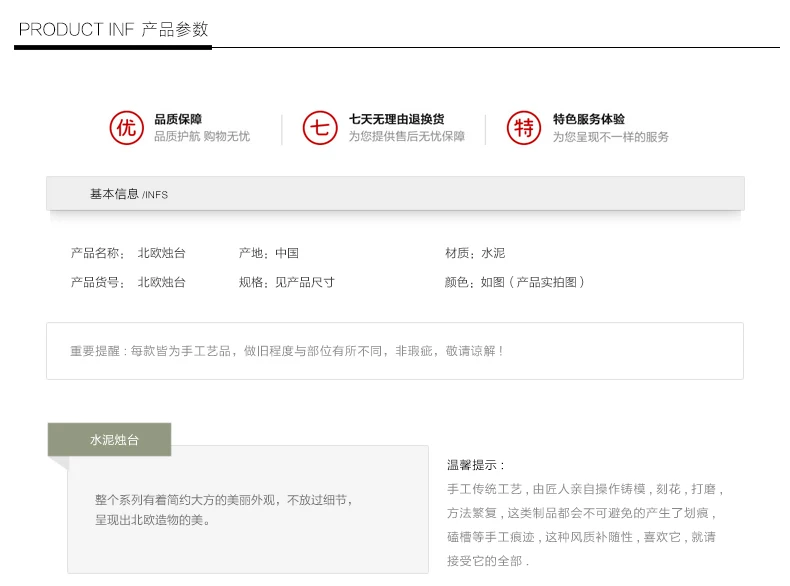Click the 为您呈现不一样的服务 subtitle
The width and height of the screenshot is (790, 586).
[611, 137]
